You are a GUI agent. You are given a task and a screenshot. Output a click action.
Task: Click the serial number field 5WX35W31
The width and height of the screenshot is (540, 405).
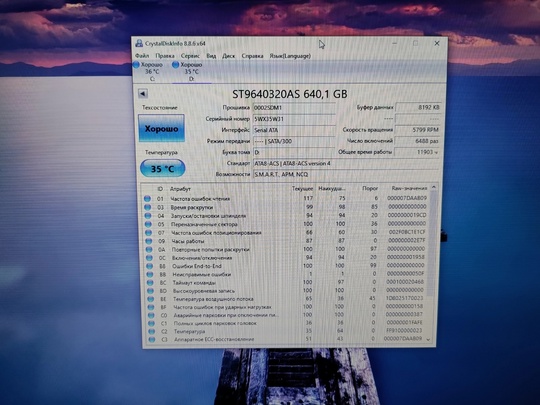click(x=294, y=119)
